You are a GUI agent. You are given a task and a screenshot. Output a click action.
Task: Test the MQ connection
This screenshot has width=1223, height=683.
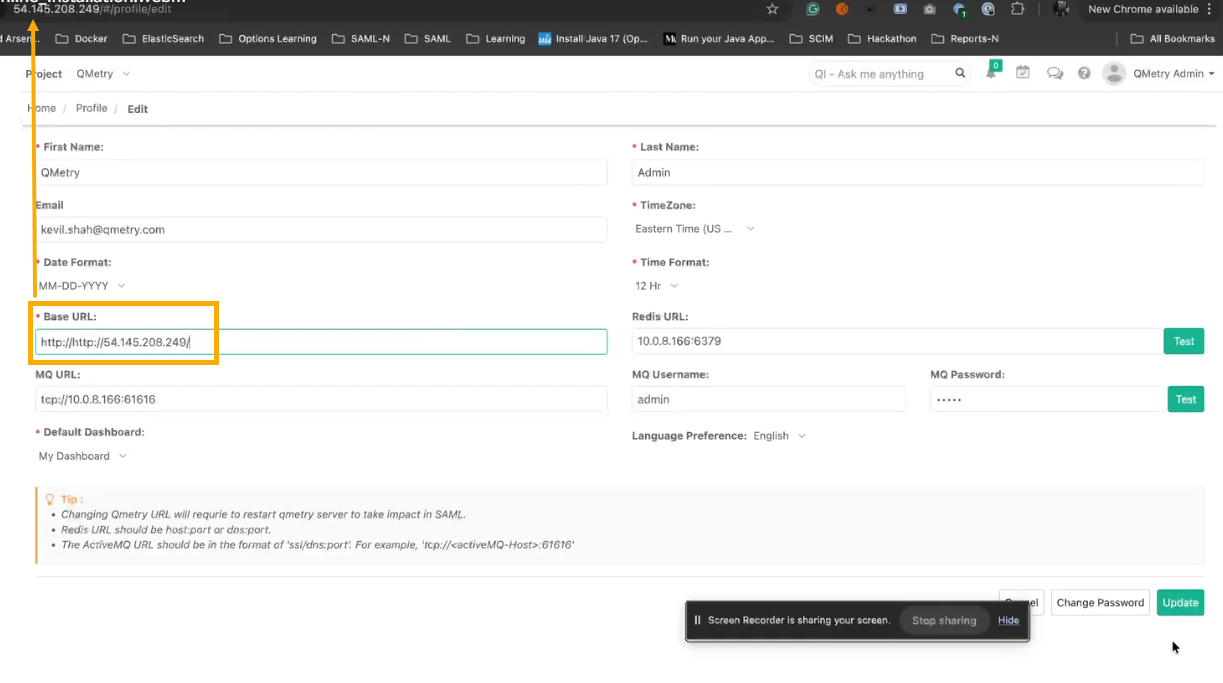click(x=1186, y=399)
